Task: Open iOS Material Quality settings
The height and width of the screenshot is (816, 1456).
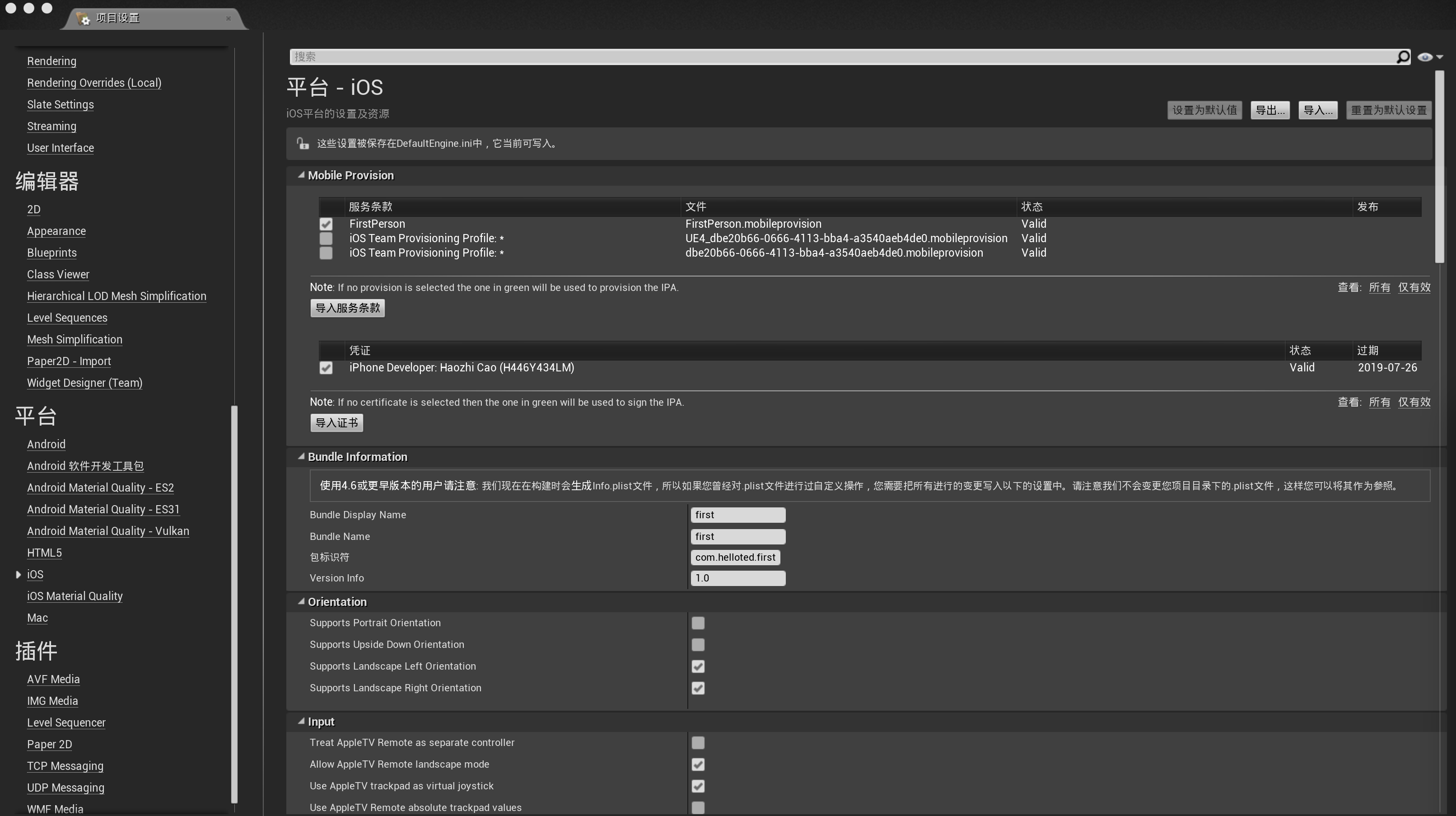Action: [75, 596]
